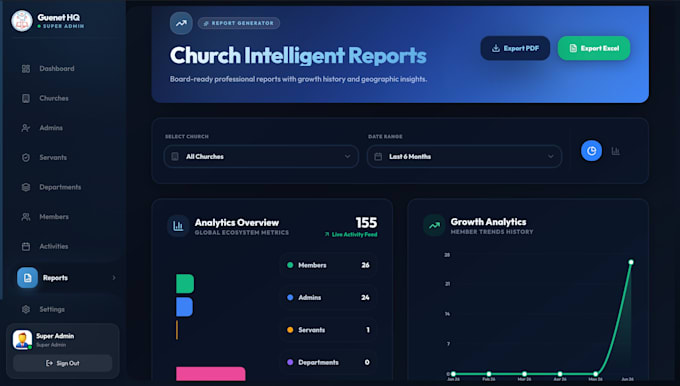
Task: Click the Departments layers icon
Action: pos(26,187)
